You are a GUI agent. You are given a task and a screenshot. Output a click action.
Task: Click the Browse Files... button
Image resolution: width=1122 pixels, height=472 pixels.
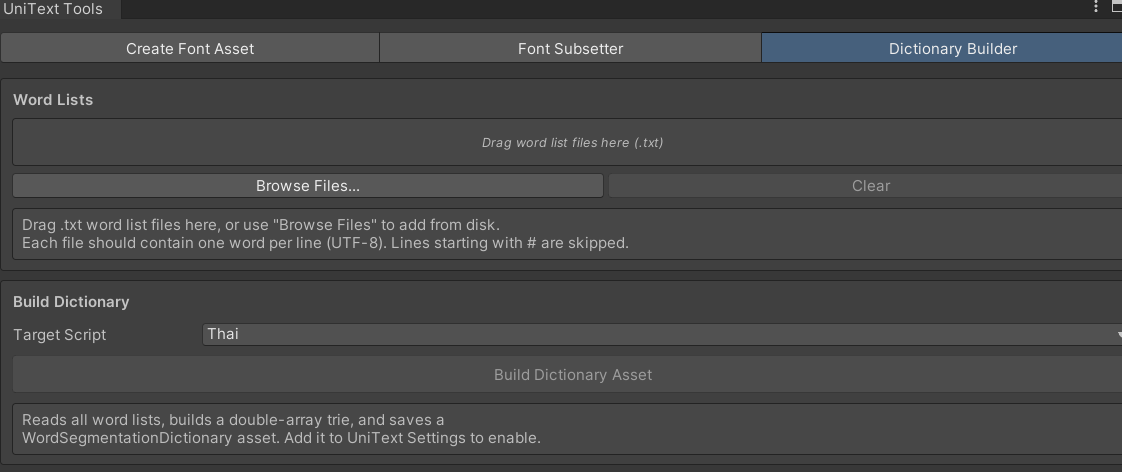coord(308,186)
